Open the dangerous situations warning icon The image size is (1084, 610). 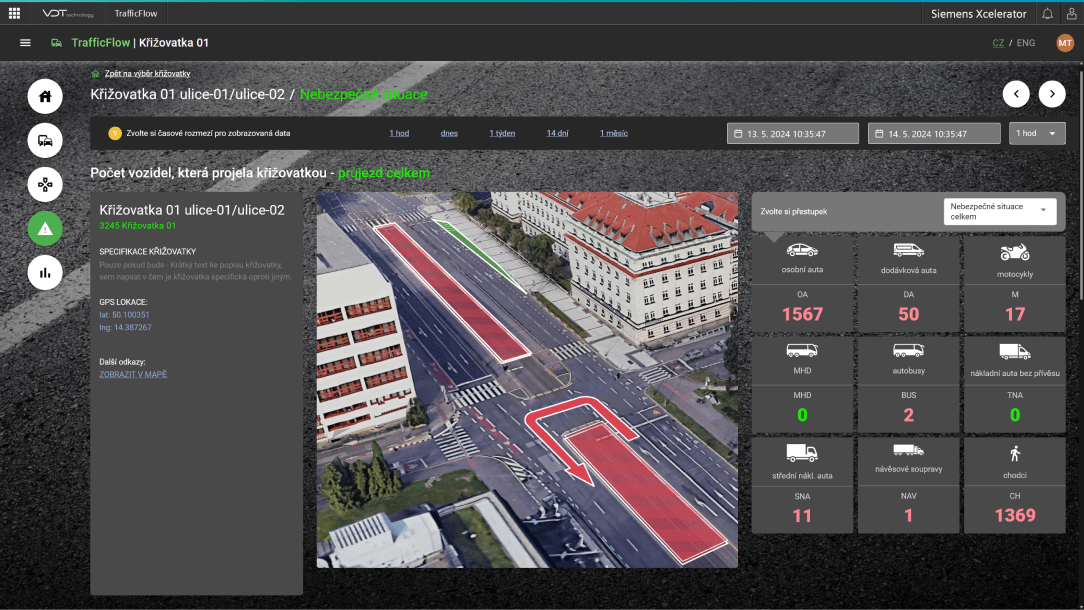click(x=45, y=229)
